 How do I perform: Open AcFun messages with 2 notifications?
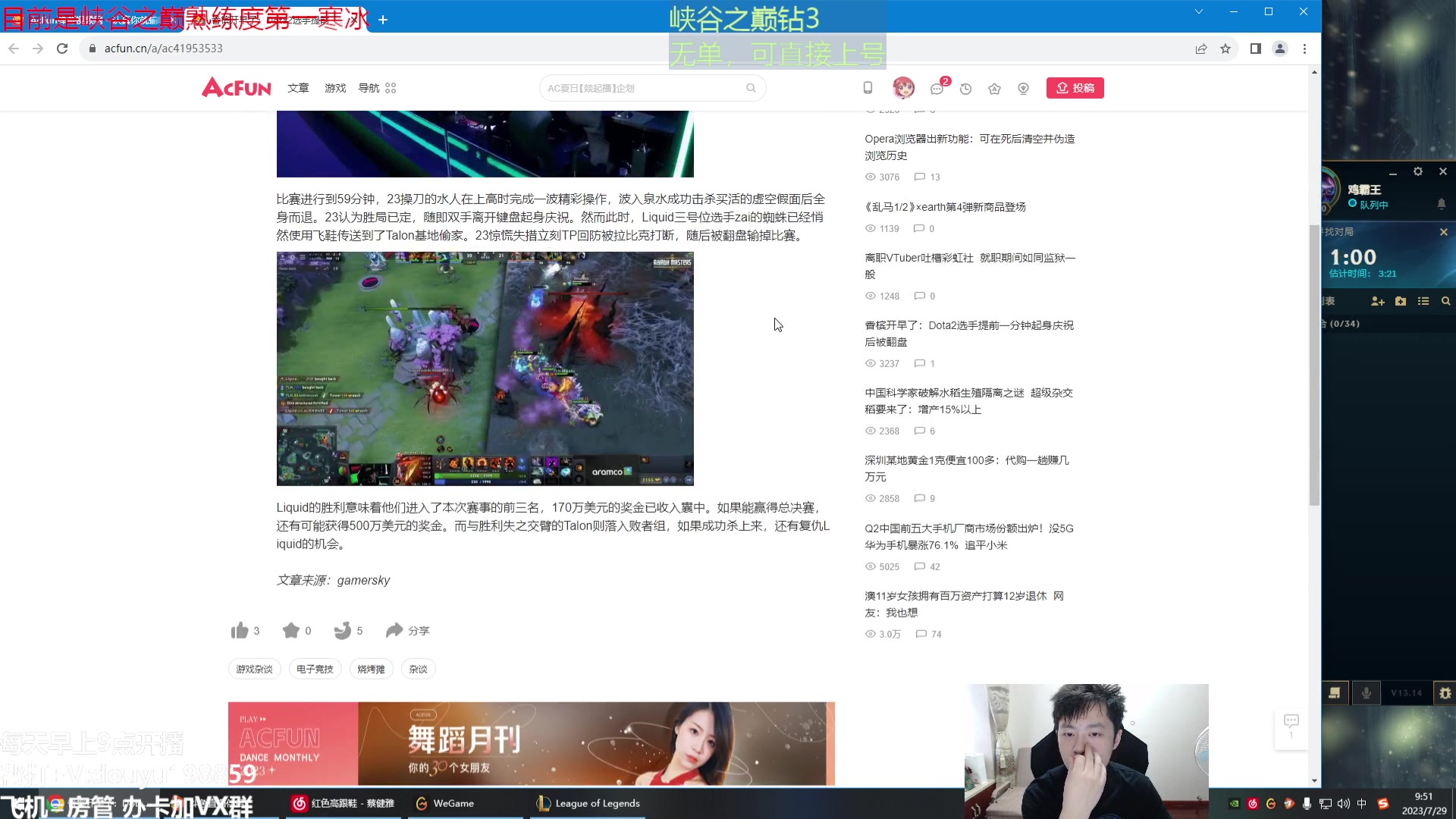pos(937,89)
